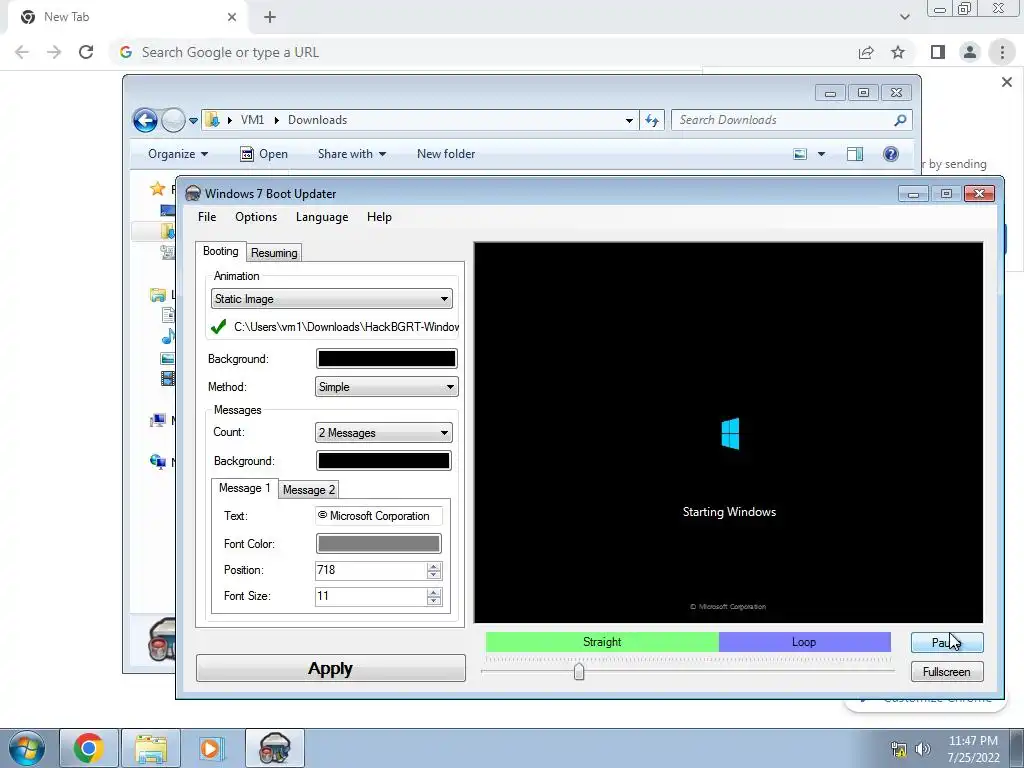Select the Message 1 tab
This screenshot has height=768, width=1024.
click(244, 488)
